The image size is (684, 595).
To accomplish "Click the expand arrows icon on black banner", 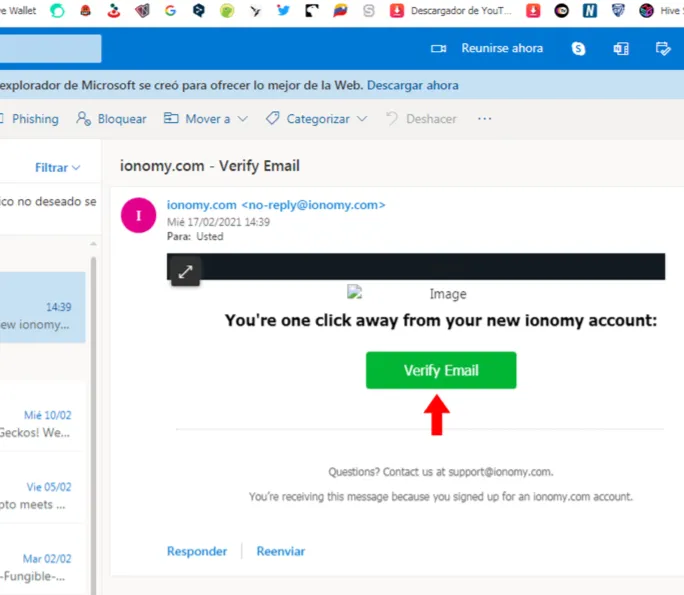I will coord(185,272).
